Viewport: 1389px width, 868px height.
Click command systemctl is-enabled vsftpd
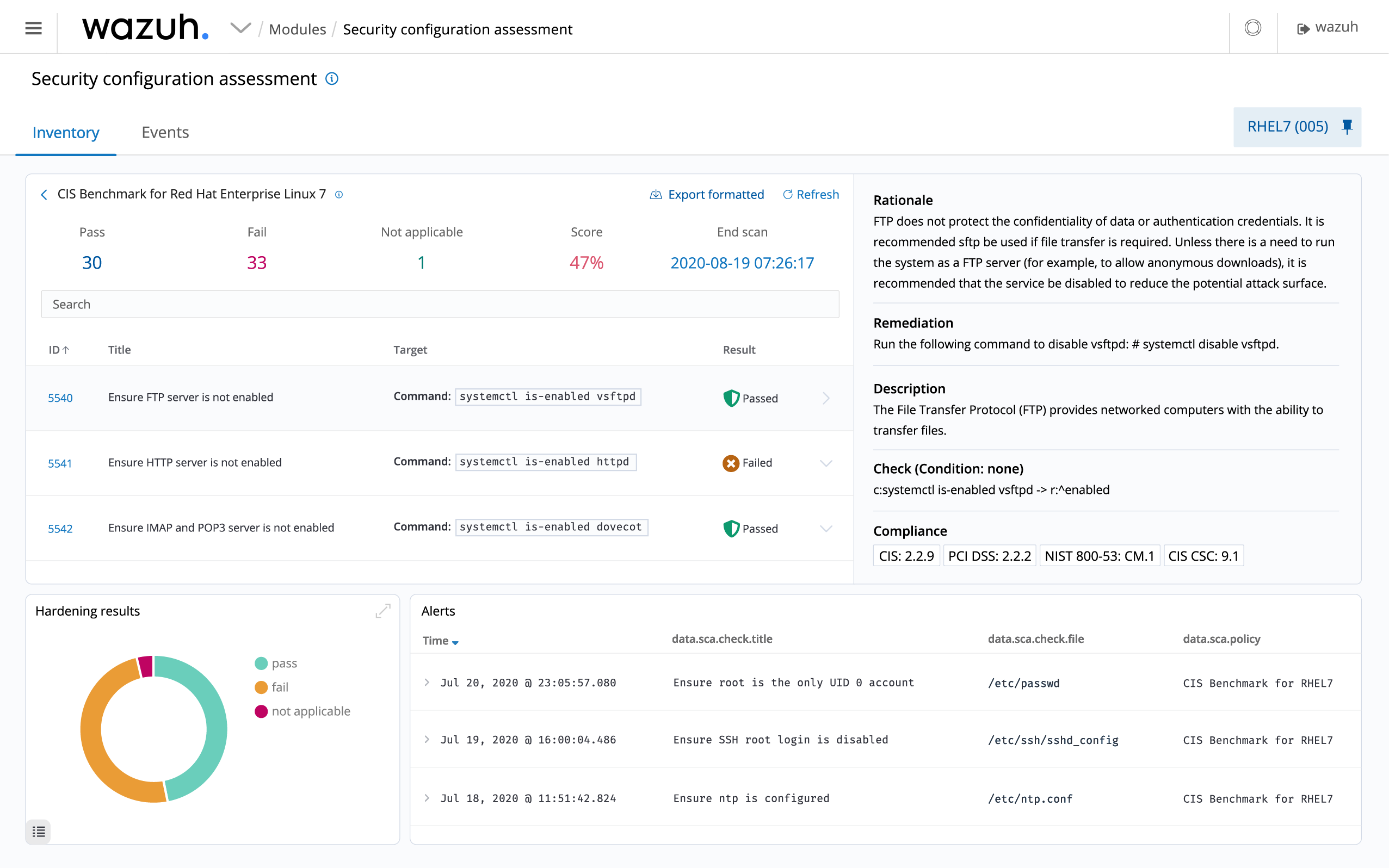point(548,396)
